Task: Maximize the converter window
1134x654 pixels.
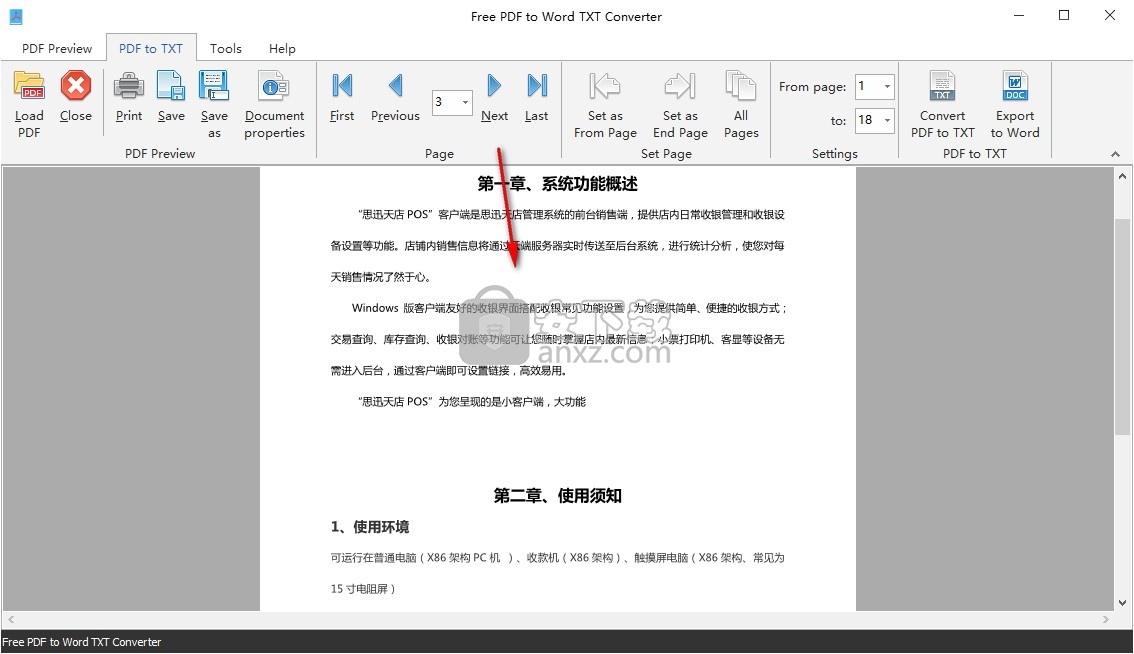Action: click(1064, 15)
